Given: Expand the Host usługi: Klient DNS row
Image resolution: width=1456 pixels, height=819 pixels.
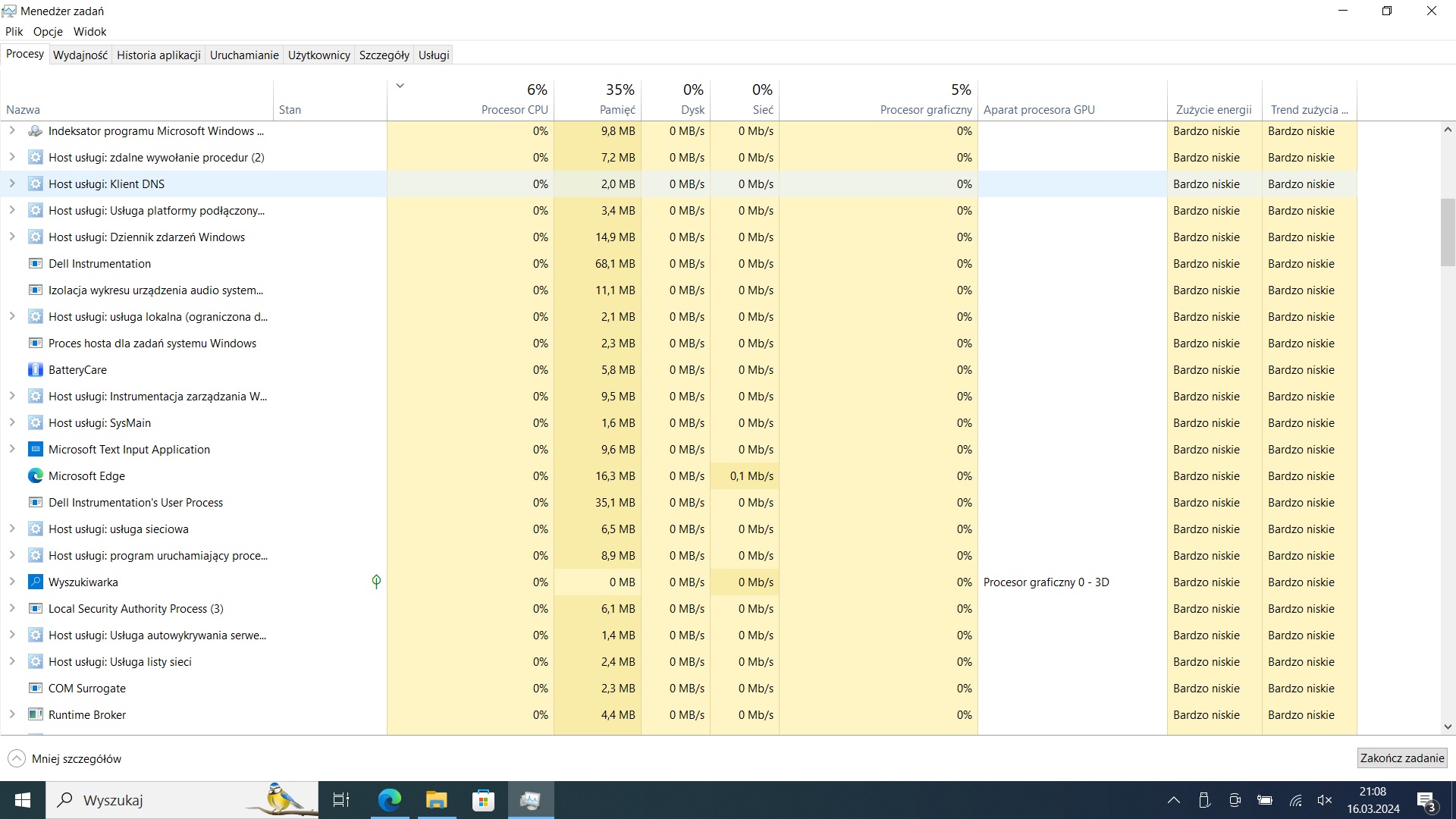Looking at the screenshot, I should pos(12,184).
